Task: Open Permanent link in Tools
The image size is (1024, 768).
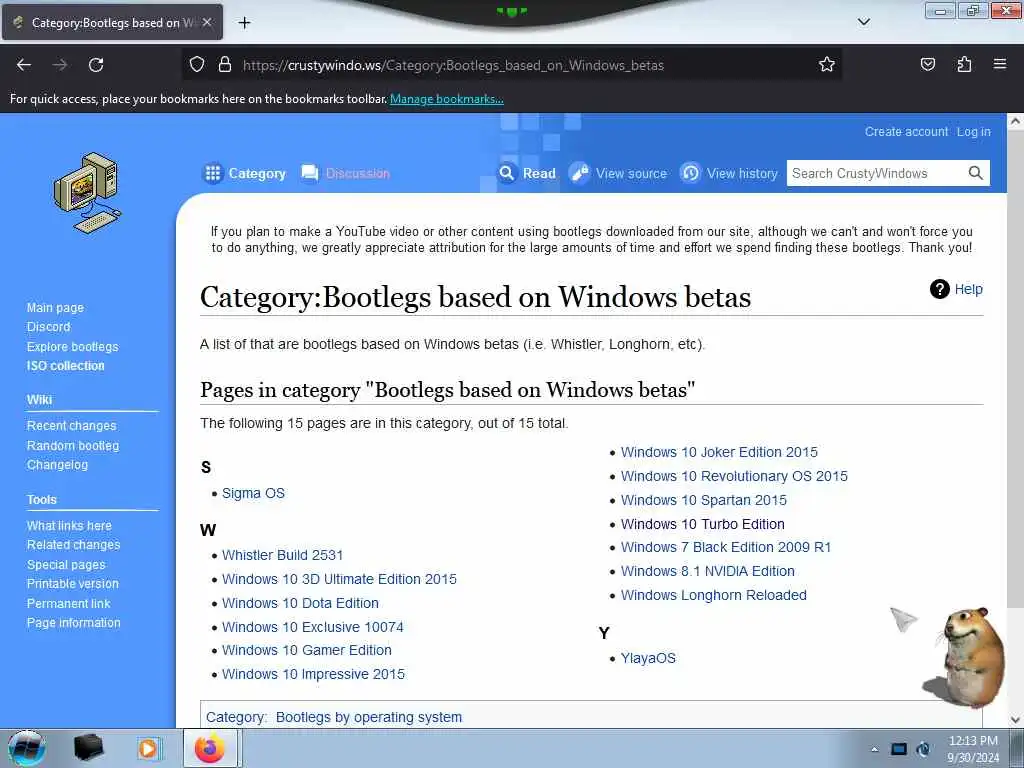Action: click(x=69, y=603)
